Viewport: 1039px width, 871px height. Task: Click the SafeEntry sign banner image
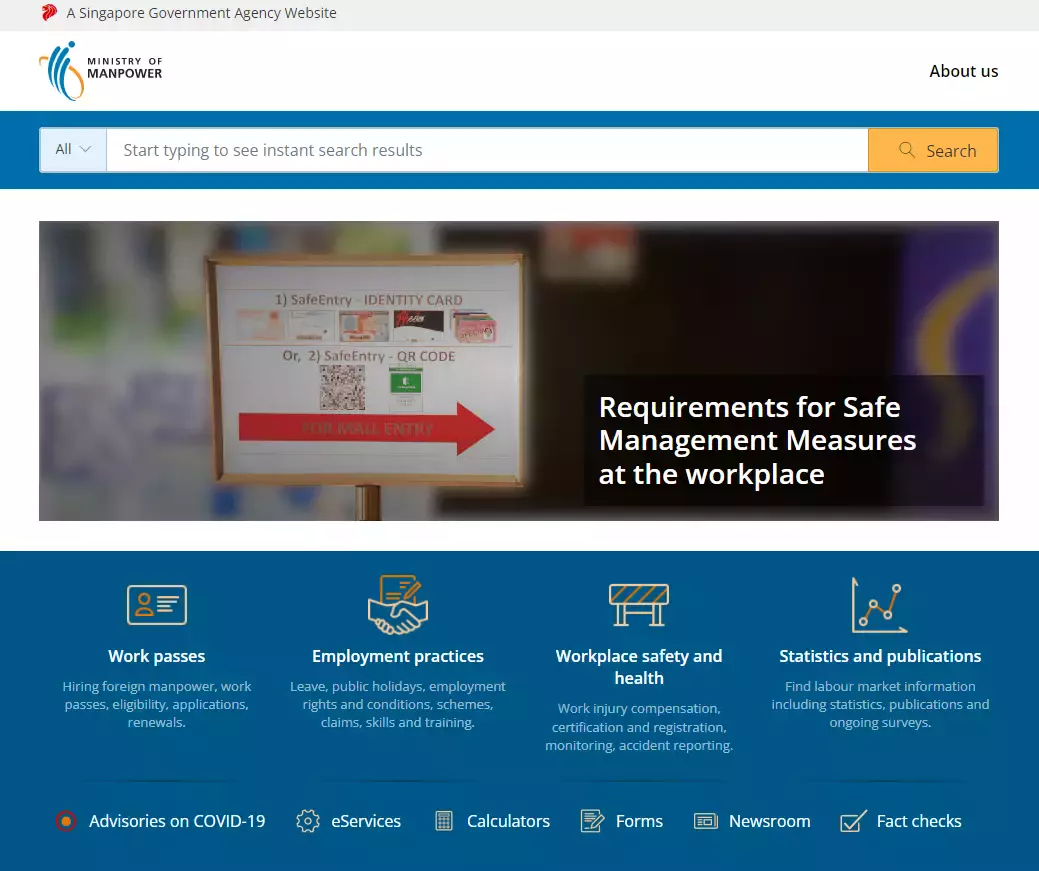[365, 370]
